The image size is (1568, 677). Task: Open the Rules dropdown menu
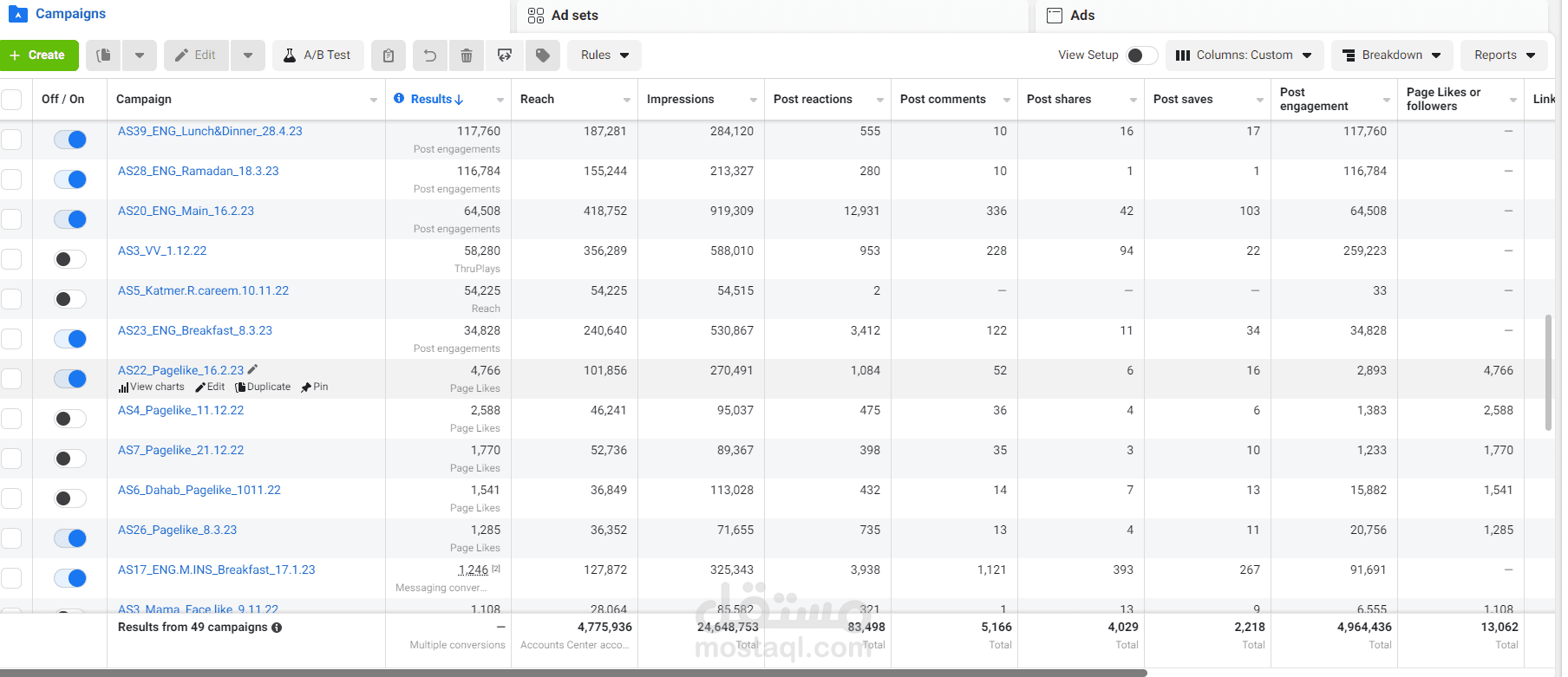(x=604, y=55)
